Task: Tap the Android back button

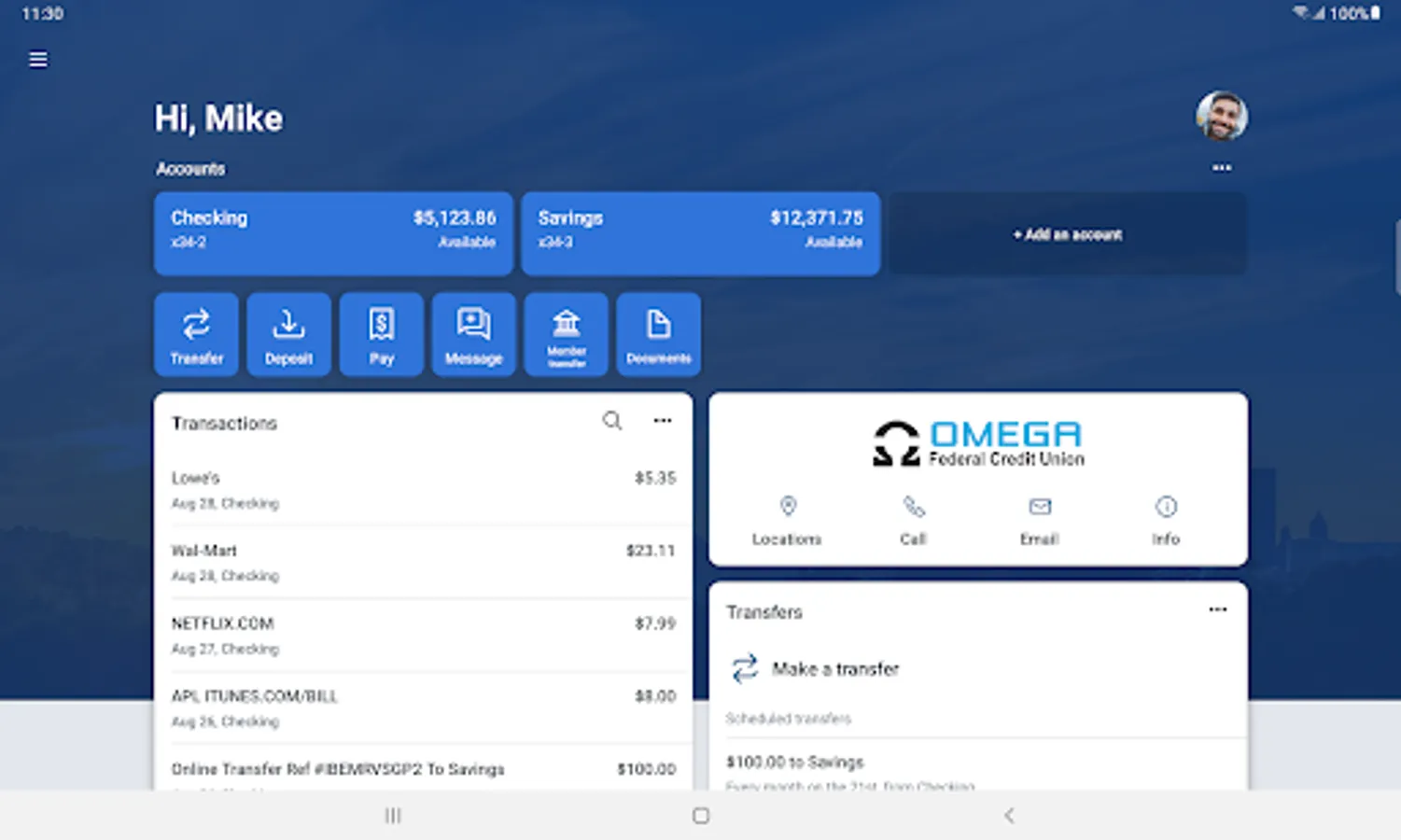Action: pos(1009,816)
